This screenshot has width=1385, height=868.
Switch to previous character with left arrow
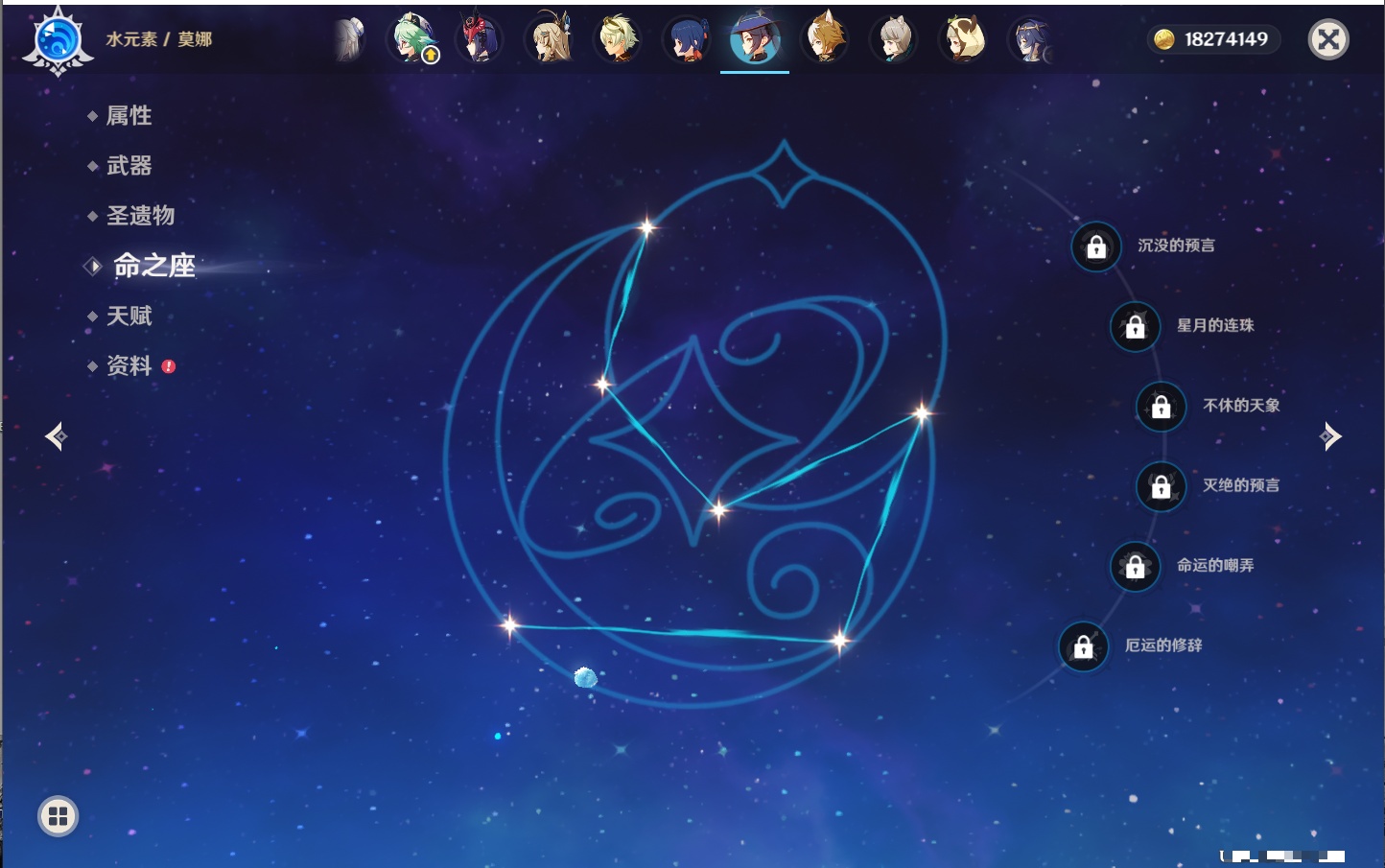pyautogui.click(x=56, y=436)
